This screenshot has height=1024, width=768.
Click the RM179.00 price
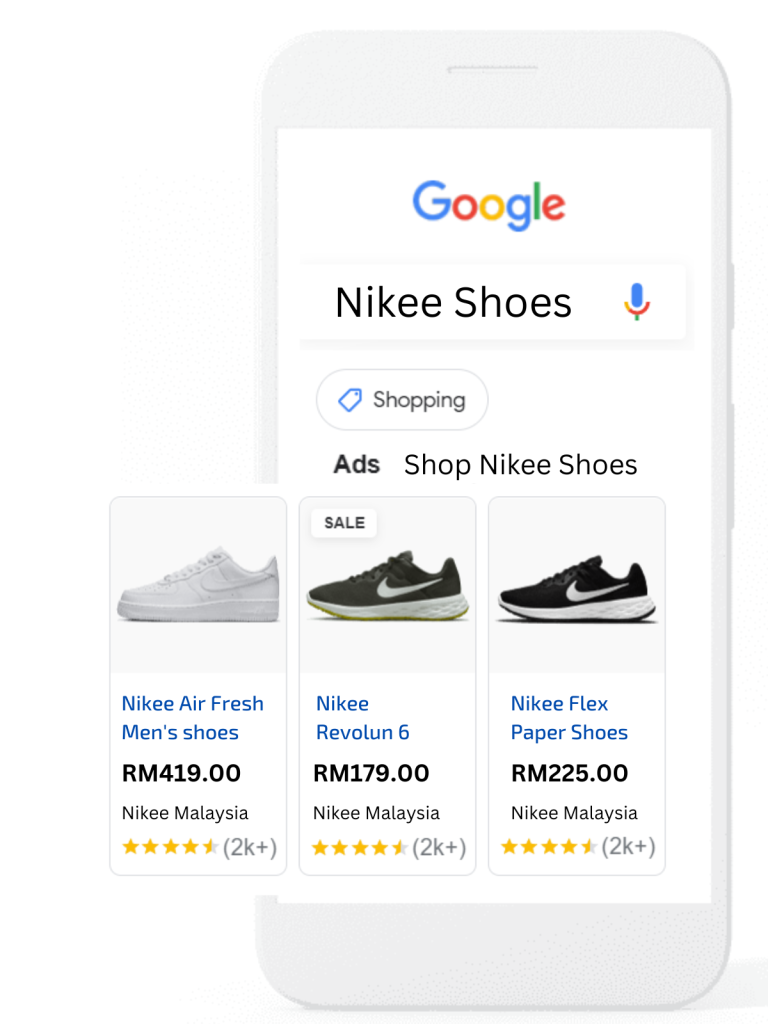371,773
